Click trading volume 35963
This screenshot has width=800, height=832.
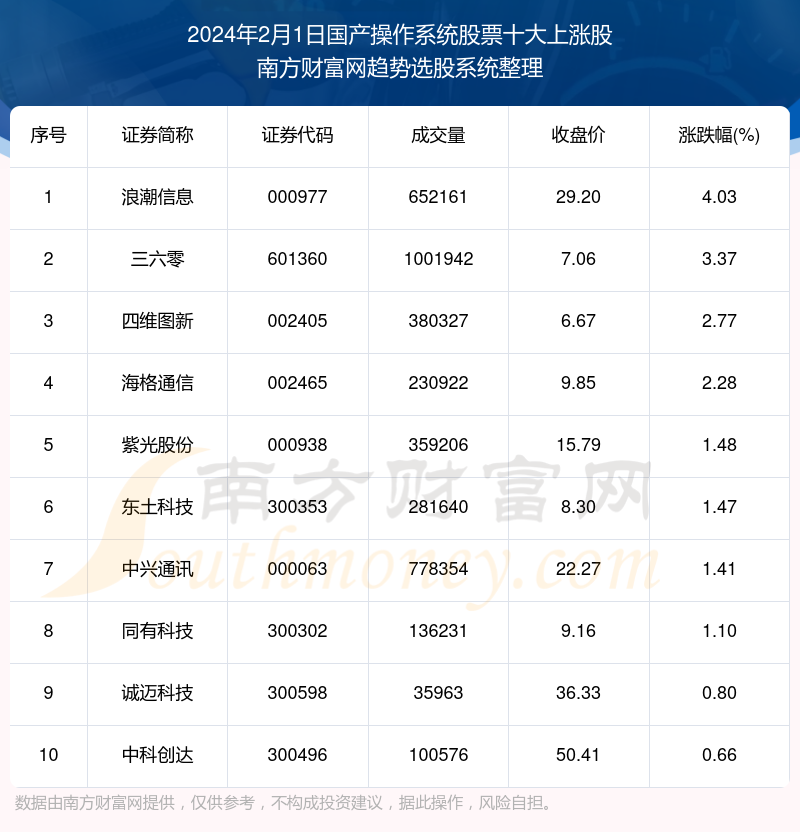coord(438,693)
